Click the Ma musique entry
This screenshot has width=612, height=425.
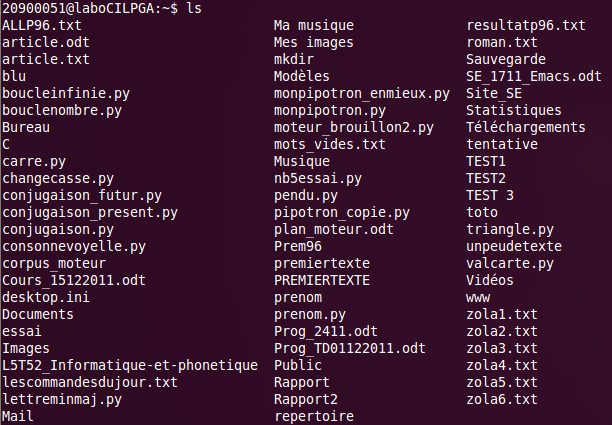tap(314, 25)
